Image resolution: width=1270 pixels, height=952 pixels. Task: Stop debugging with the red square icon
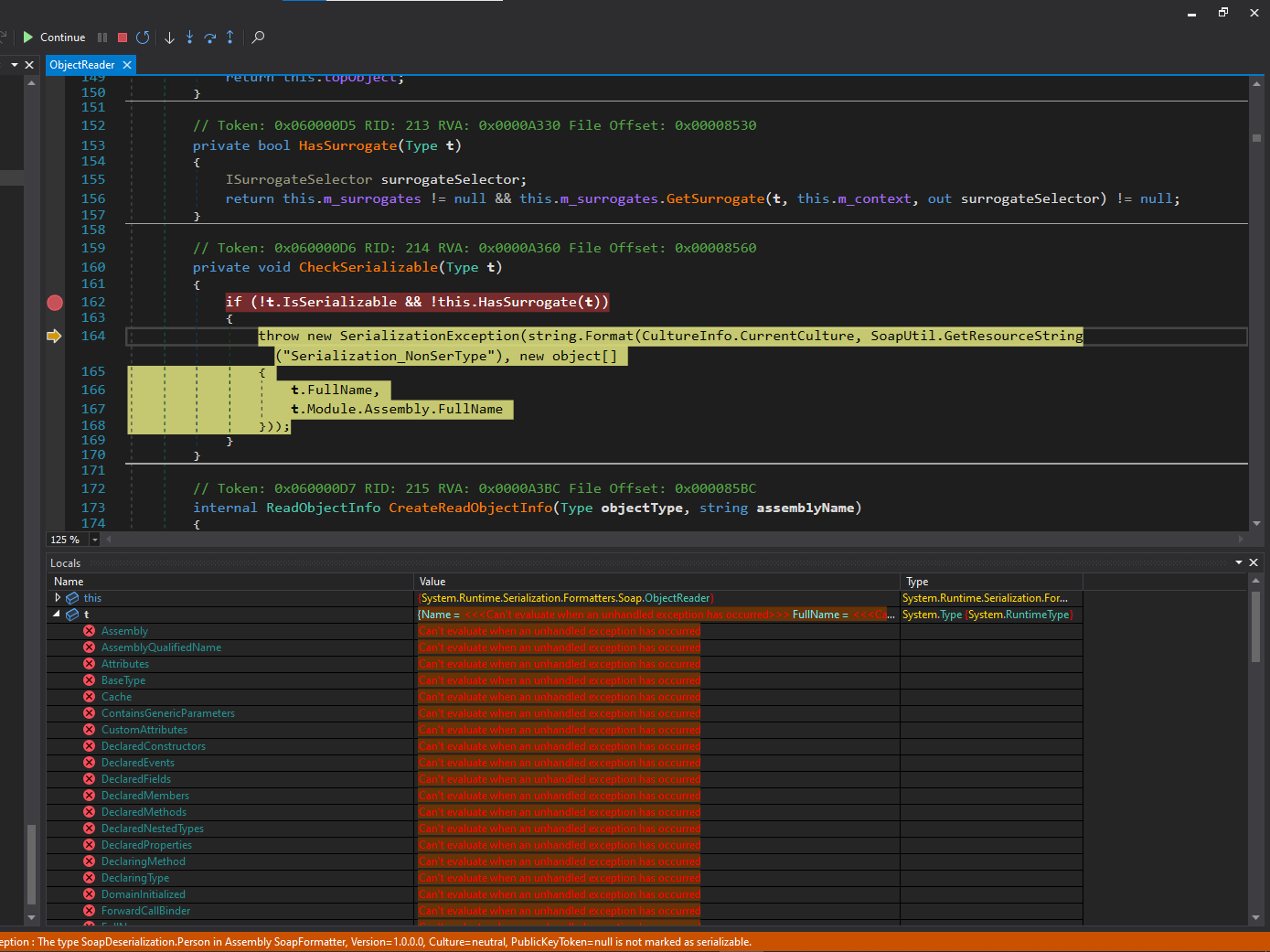123,37
